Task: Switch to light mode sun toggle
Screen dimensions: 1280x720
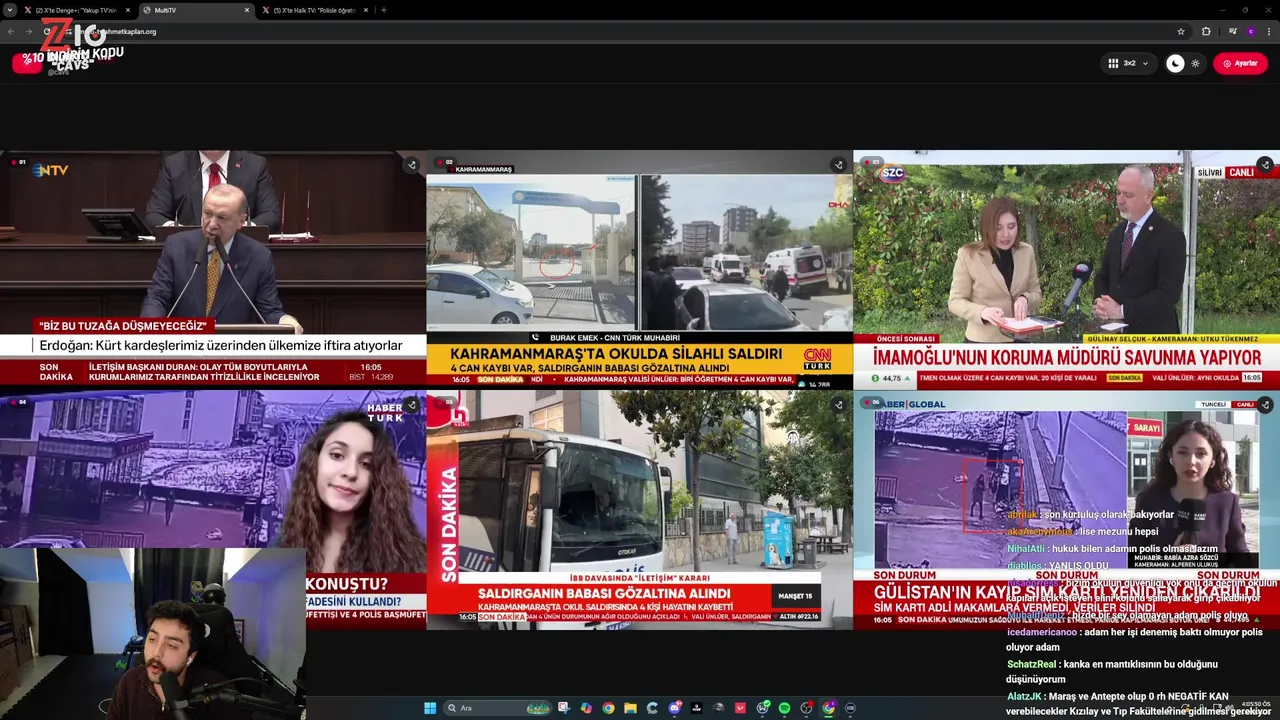Action: pos(1195,63)
